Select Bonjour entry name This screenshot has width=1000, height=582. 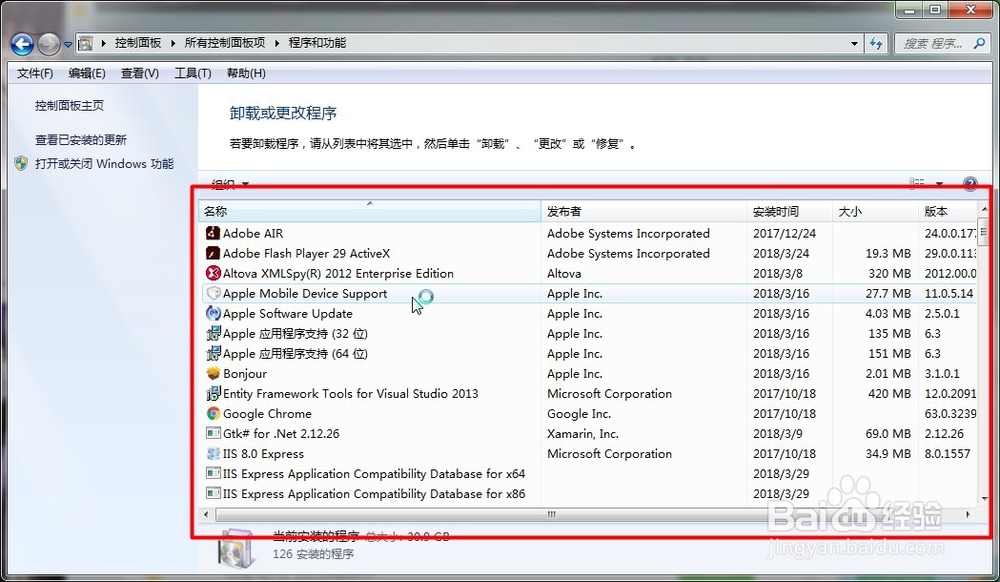point(245,374)
